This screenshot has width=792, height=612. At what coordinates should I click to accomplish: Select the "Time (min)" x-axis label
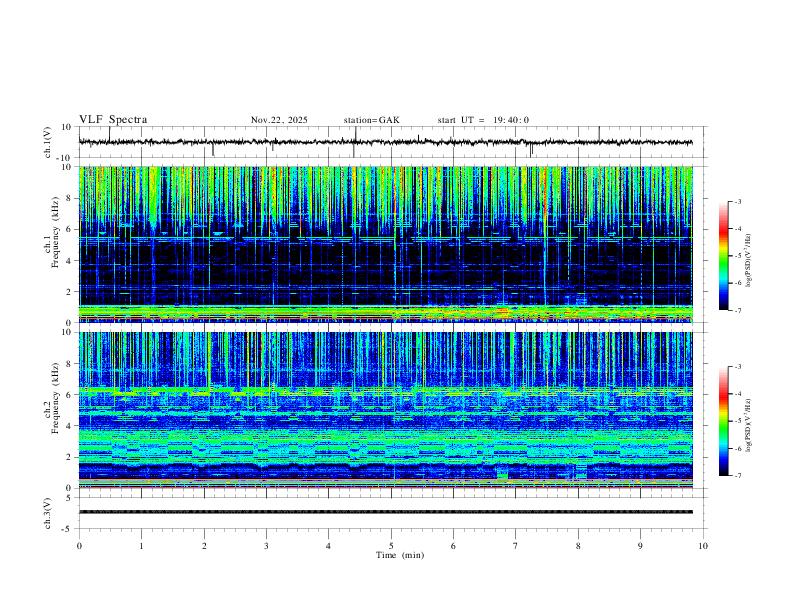[400, 555]
